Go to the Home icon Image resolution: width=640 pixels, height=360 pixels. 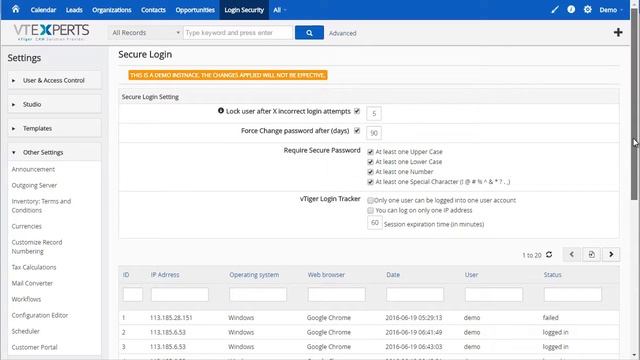[16, 9]
